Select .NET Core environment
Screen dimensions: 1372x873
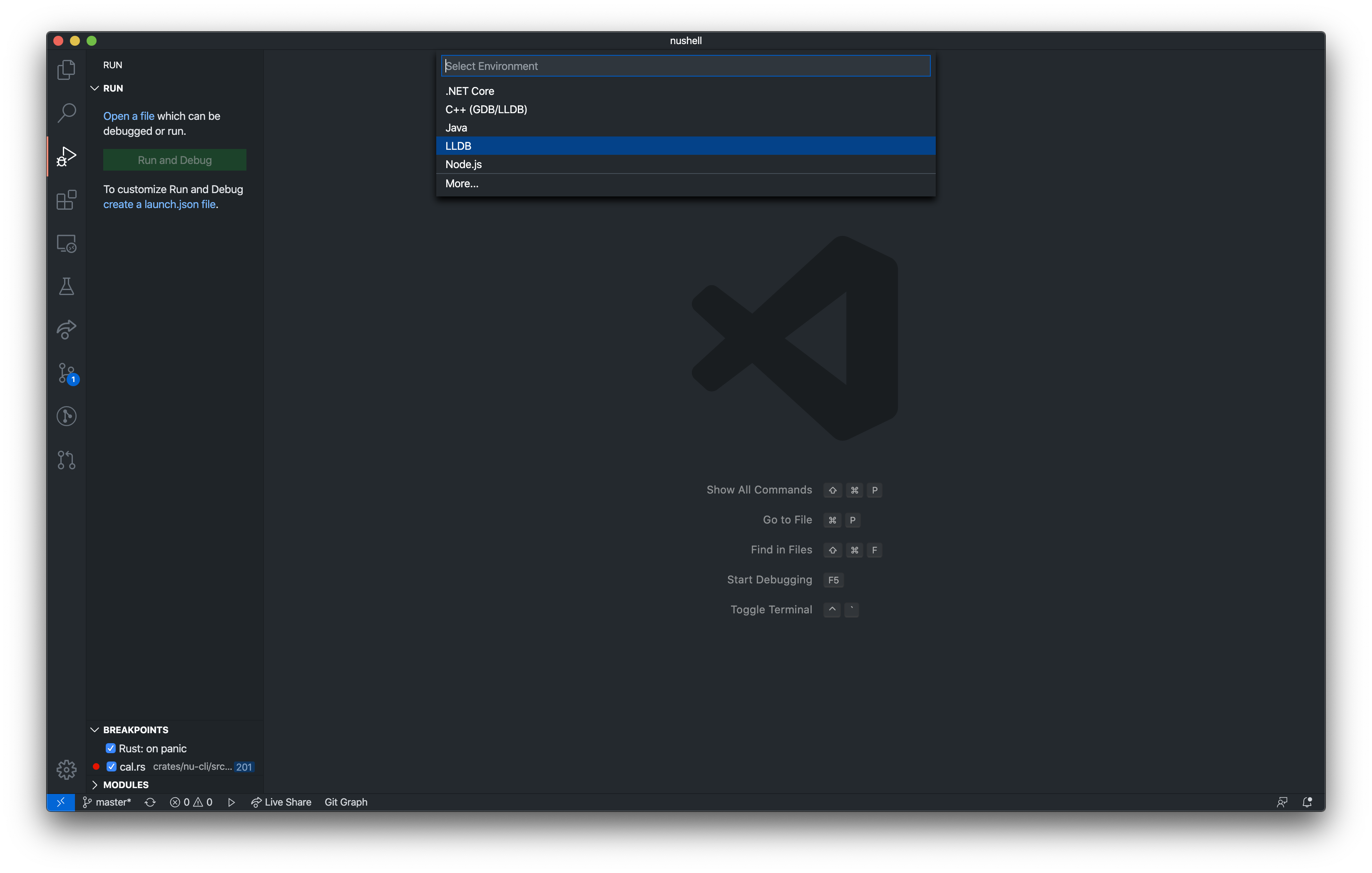686,91
